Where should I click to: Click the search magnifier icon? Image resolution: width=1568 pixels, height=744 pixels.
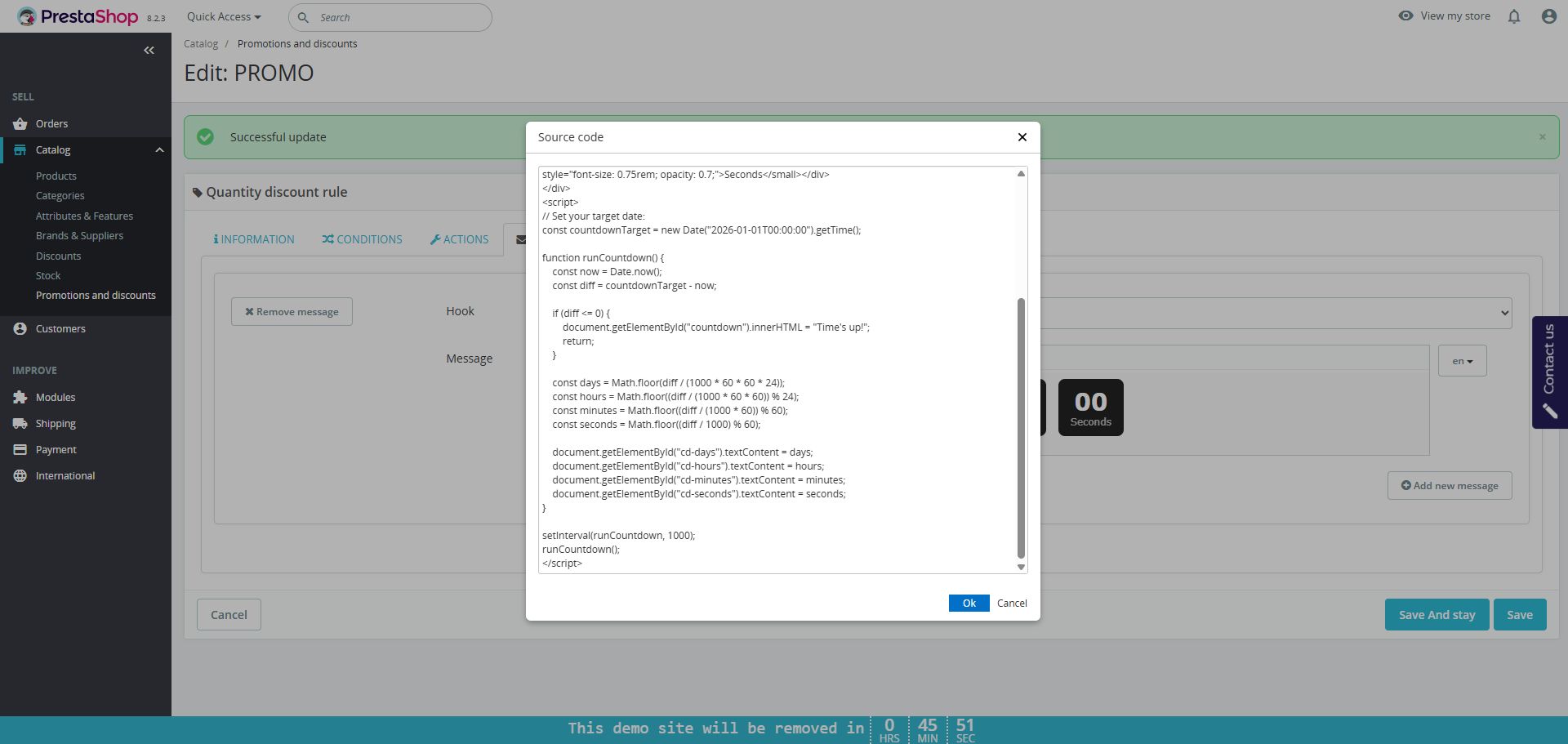coord(303,17)
